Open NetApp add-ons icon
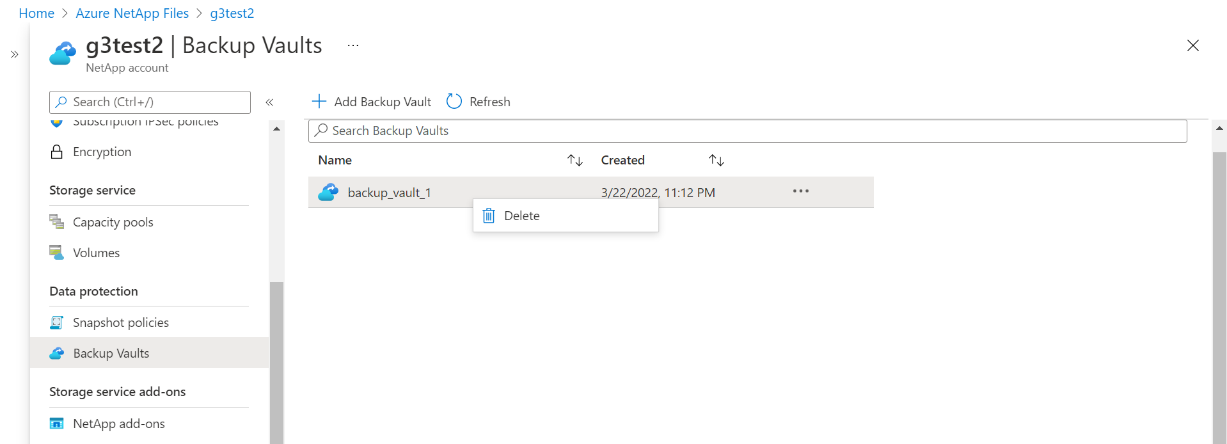The image size is (1227, 444). tap(57, 424)
